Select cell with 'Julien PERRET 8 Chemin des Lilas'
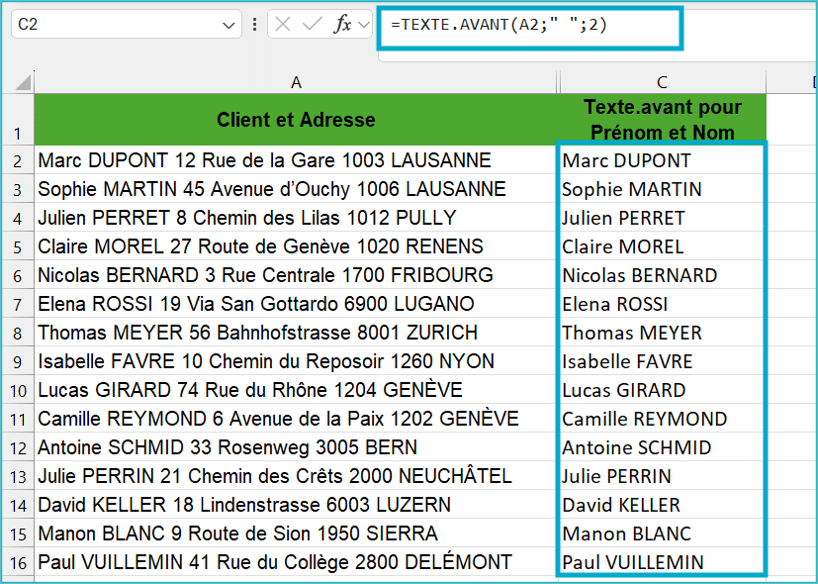818x584 pixels. tap(296, 217)
